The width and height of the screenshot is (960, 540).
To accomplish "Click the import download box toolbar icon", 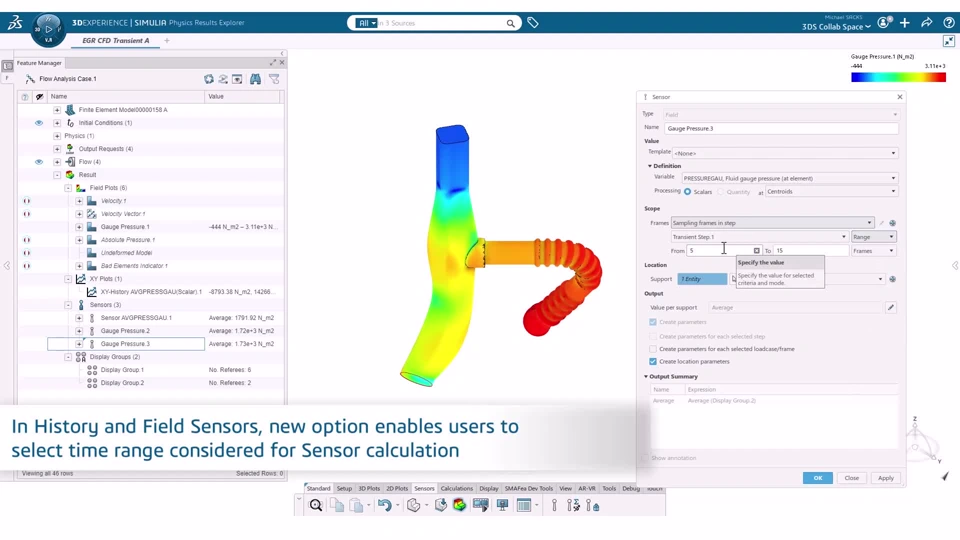I will 440,505.
